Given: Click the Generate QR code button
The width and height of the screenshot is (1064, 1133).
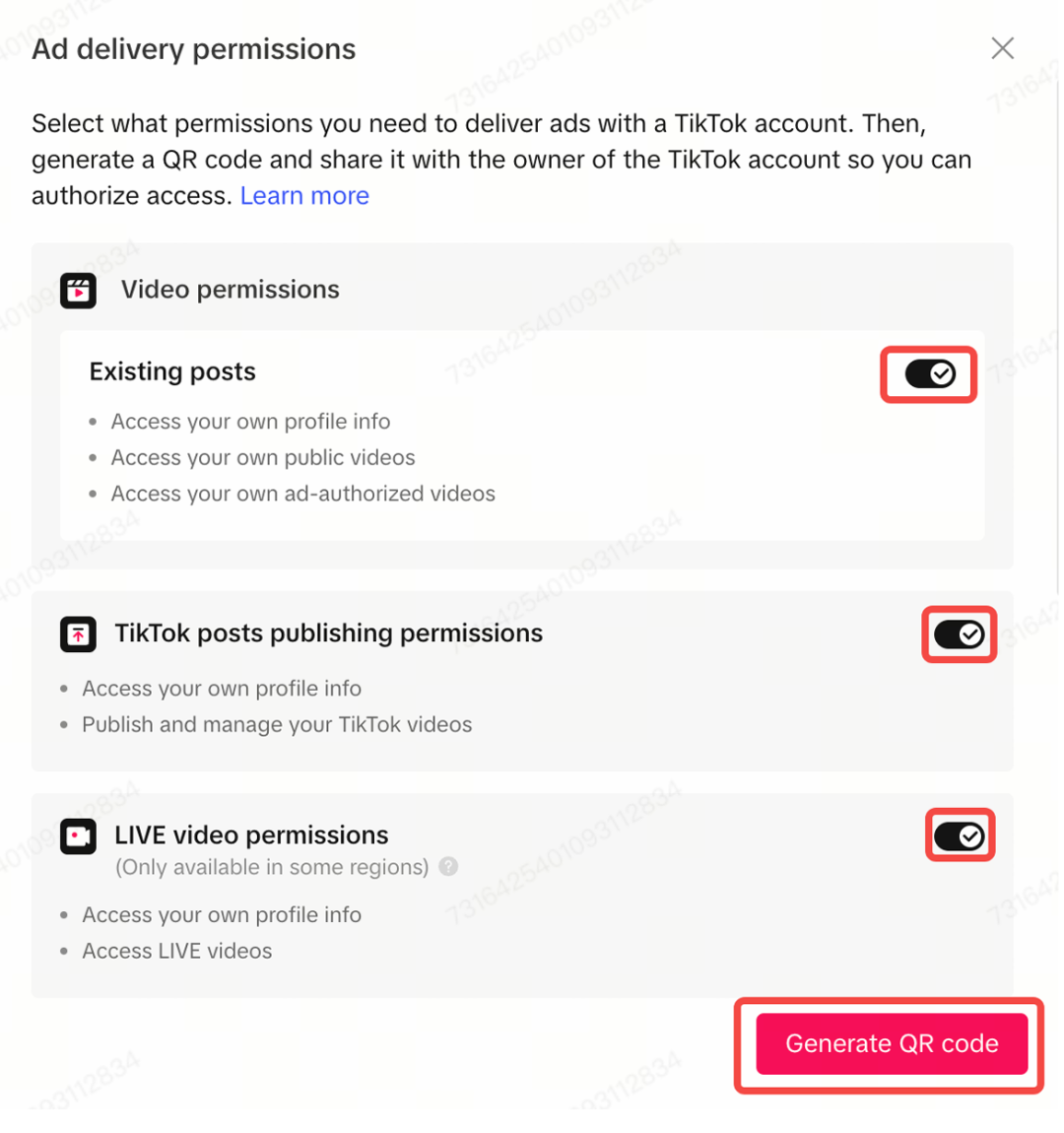Looking at the screenshot, I should point(892,1044).
